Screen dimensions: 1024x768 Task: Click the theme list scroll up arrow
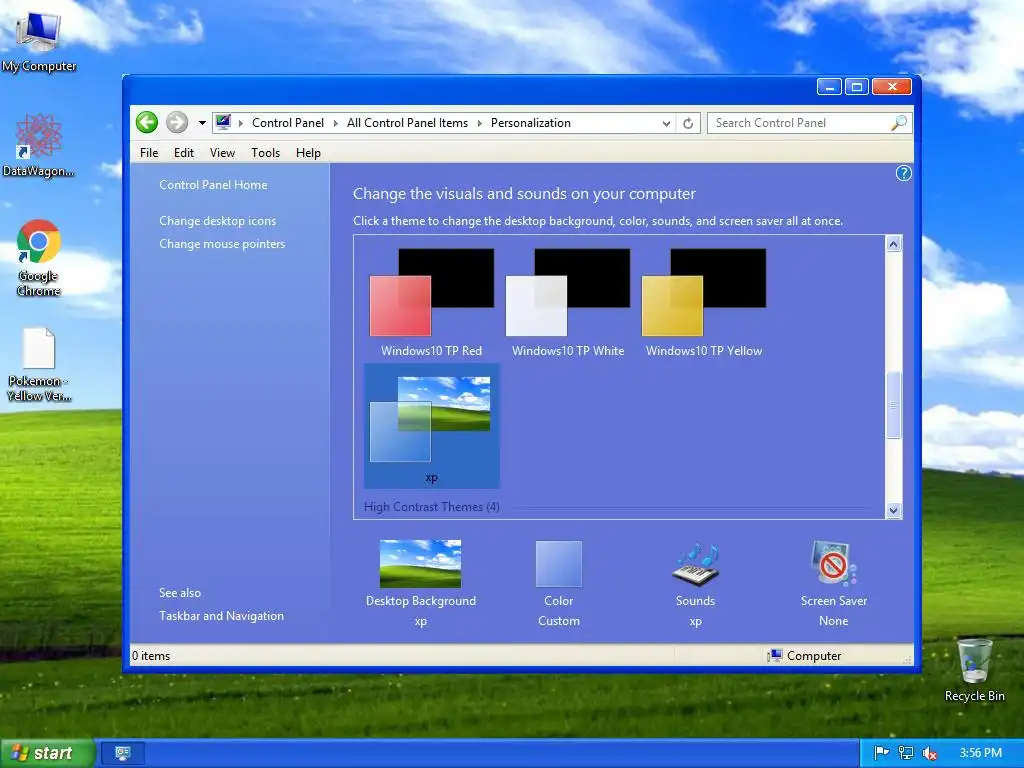[893, 244]
